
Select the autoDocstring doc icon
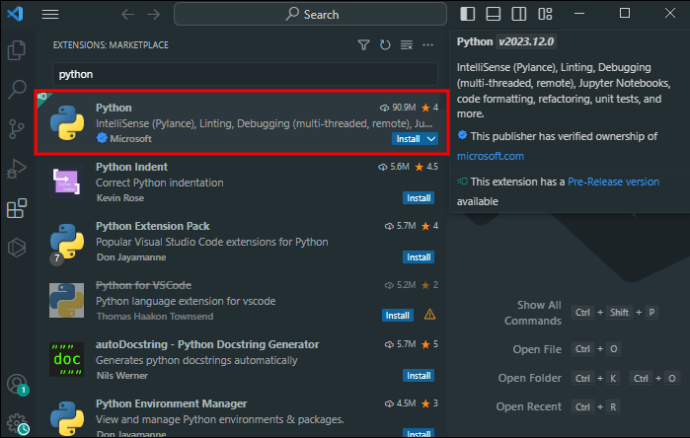66,359
